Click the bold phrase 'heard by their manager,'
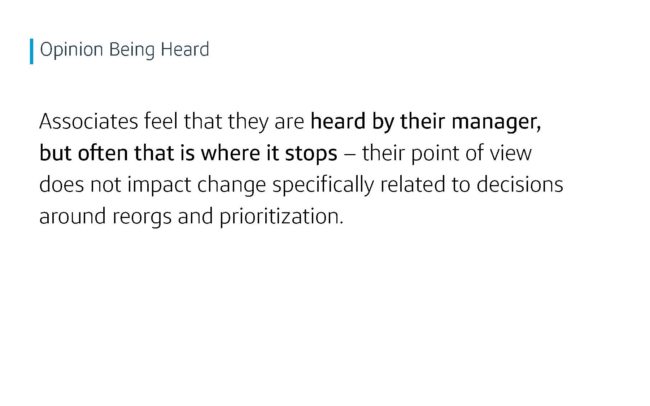This screenshot has height=406, width=650. point(426,122)
